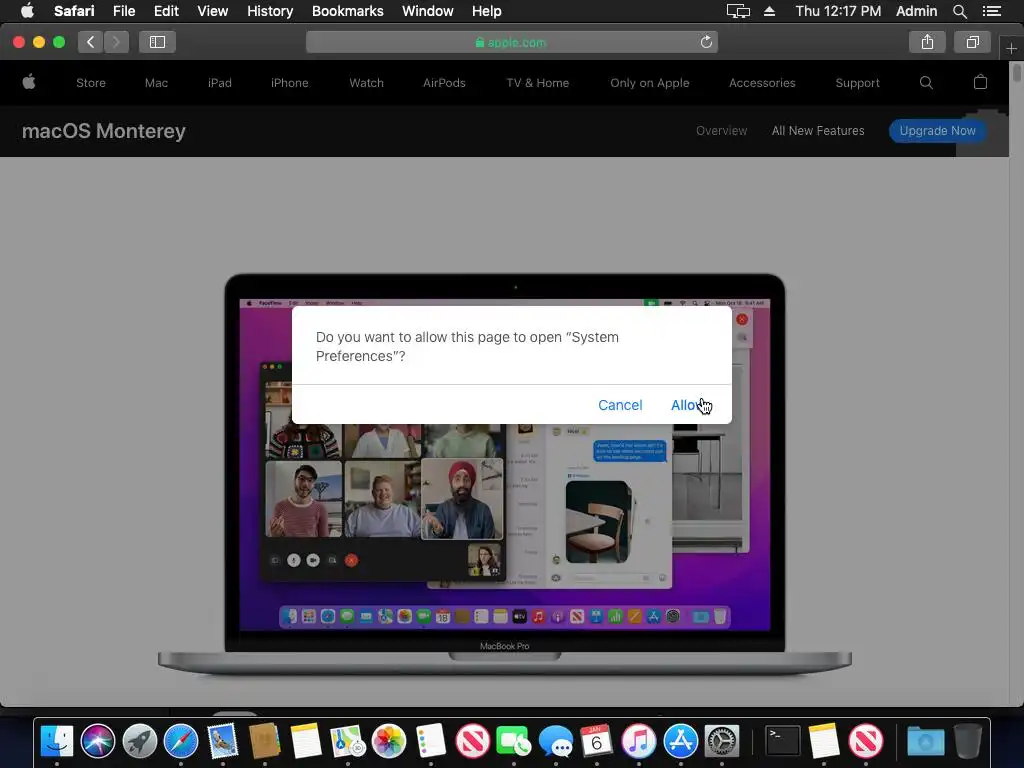This screenshot has width=1024, height=768.
Task: Open the Mail stamp icon in the Dock
Action: (x=223, y=742)
